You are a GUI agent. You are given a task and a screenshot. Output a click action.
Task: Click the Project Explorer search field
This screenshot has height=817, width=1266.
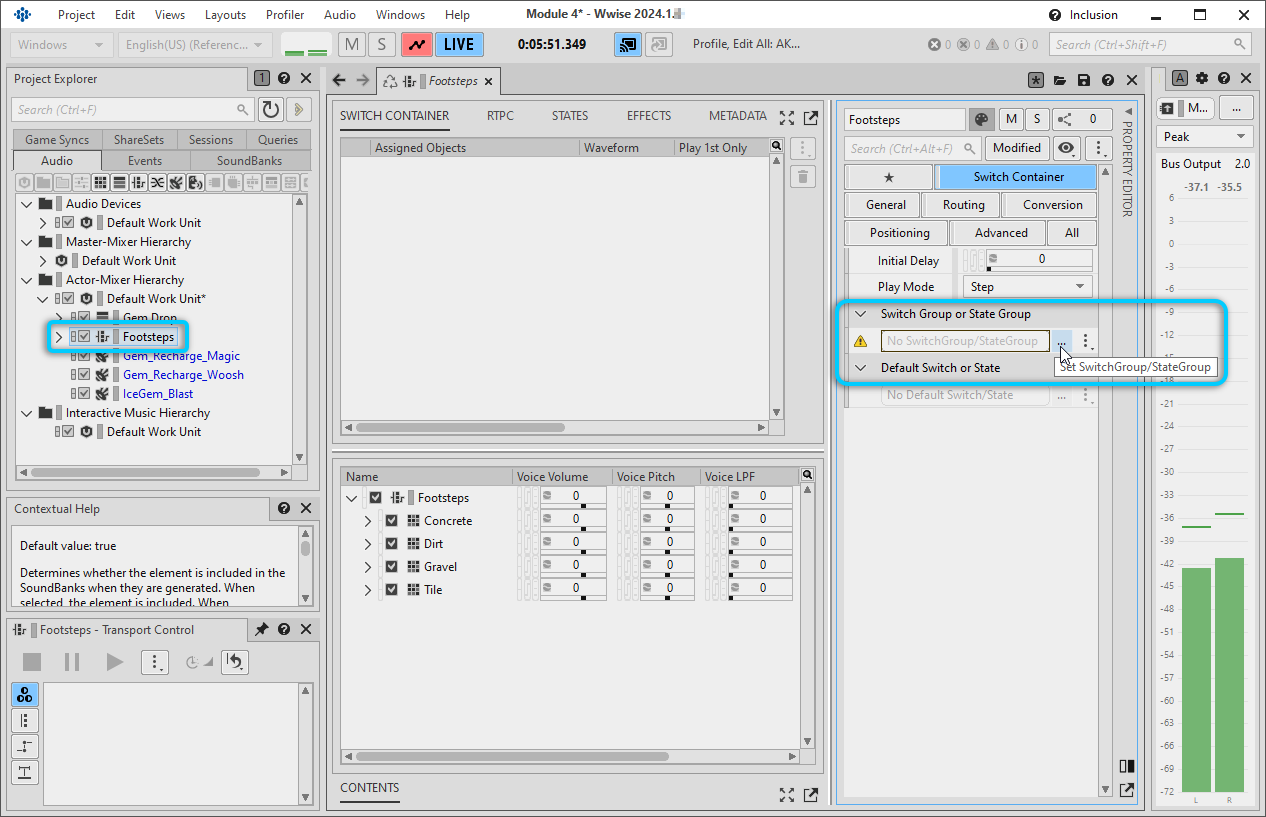point(133,110)
